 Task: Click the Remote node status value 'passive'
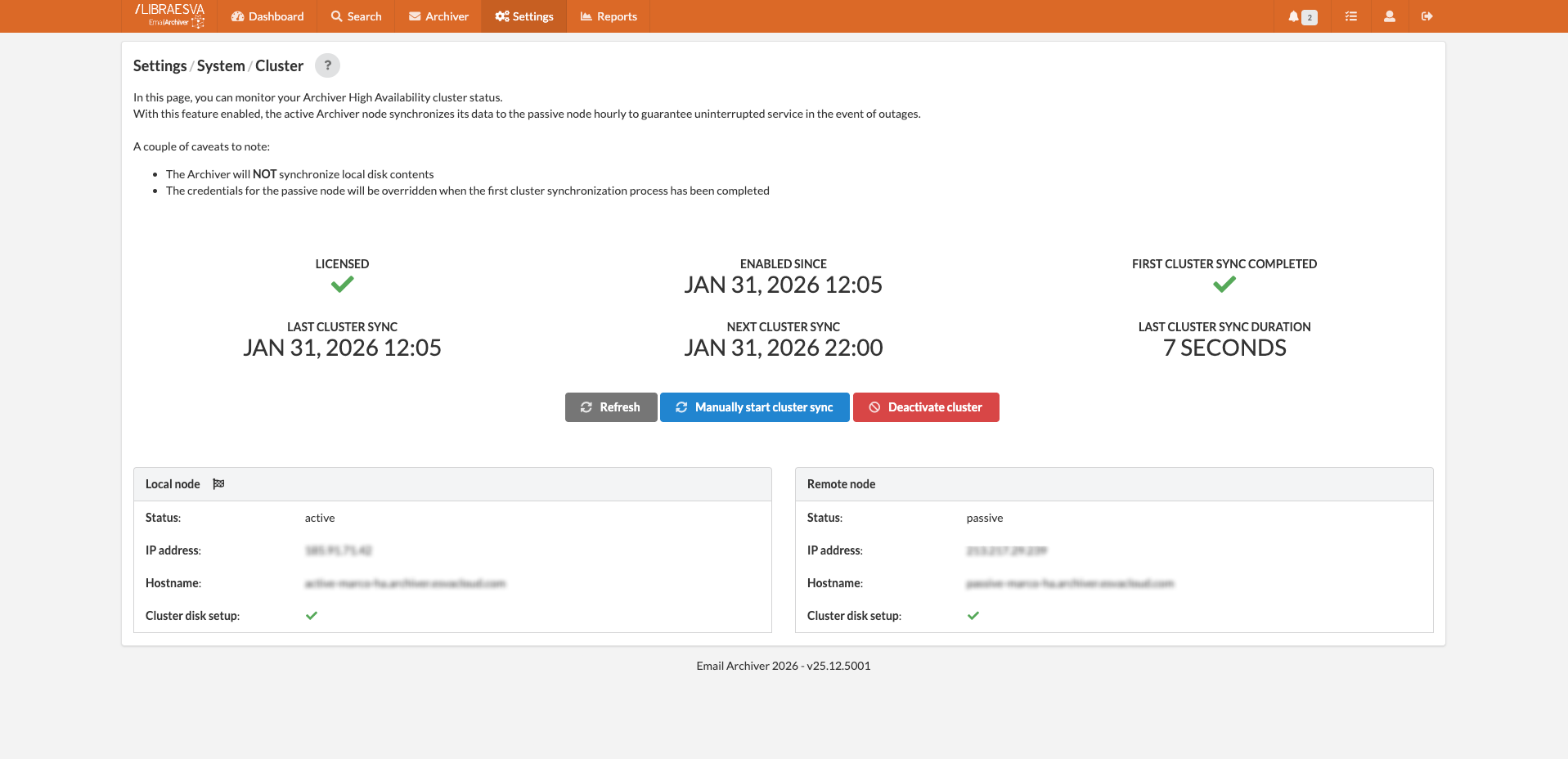[985, 518]
